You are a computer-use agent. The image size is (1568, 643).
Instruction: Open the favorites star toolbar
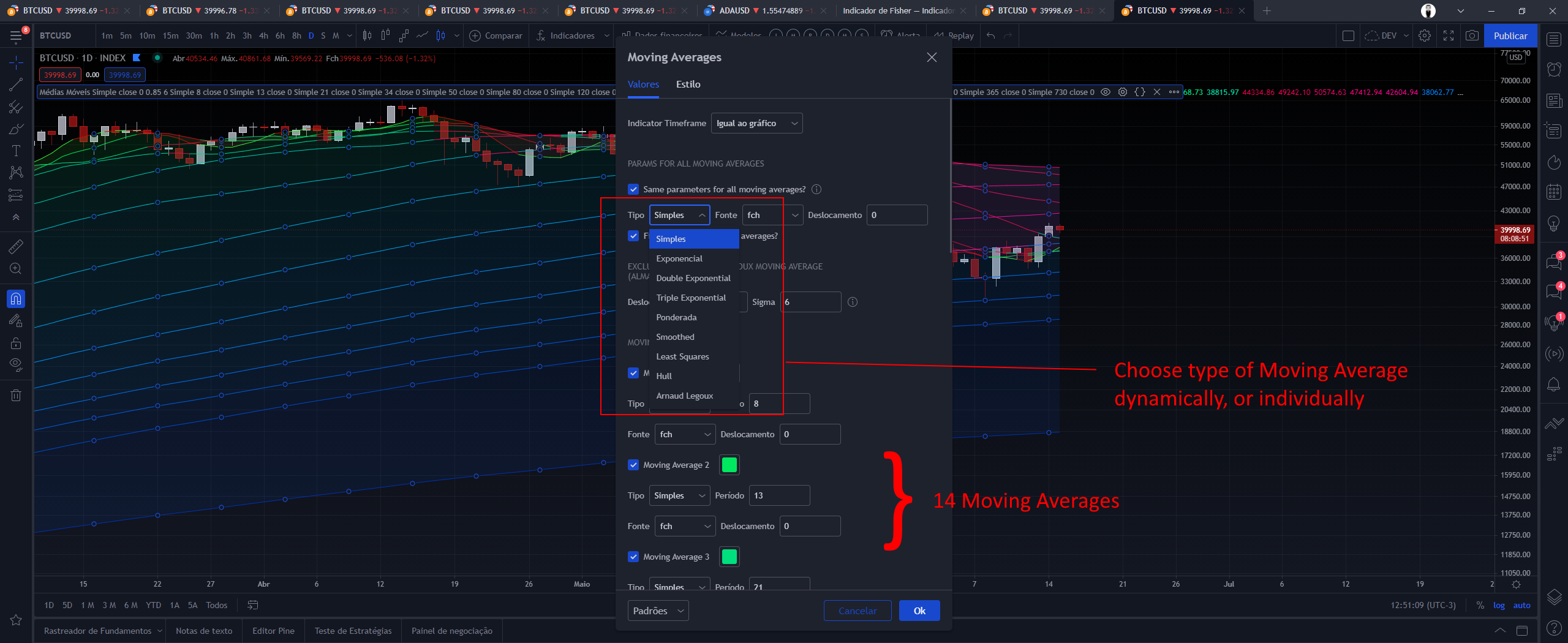17,620
